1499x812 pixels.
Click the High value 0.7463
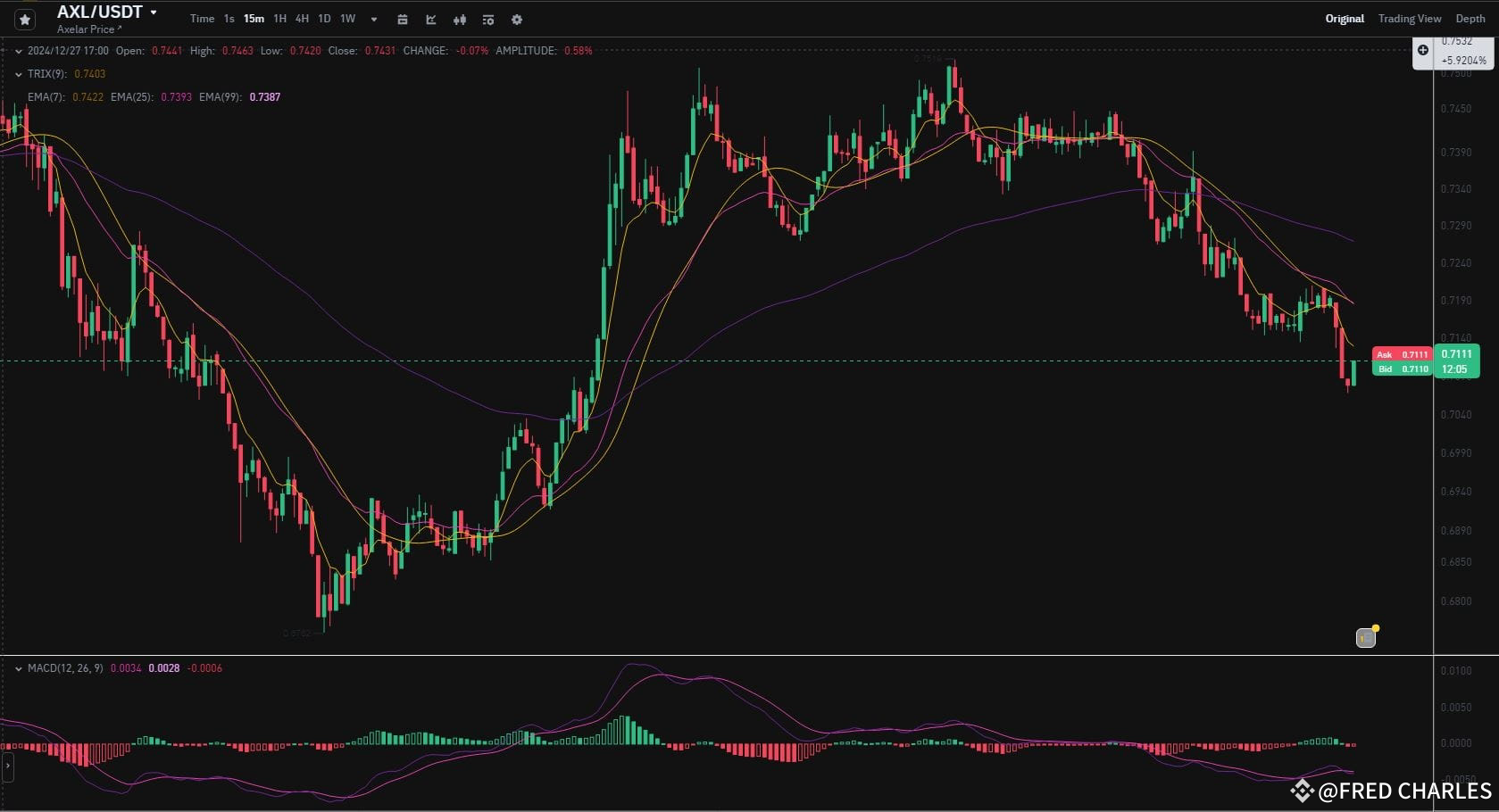(x=237, y=51)
